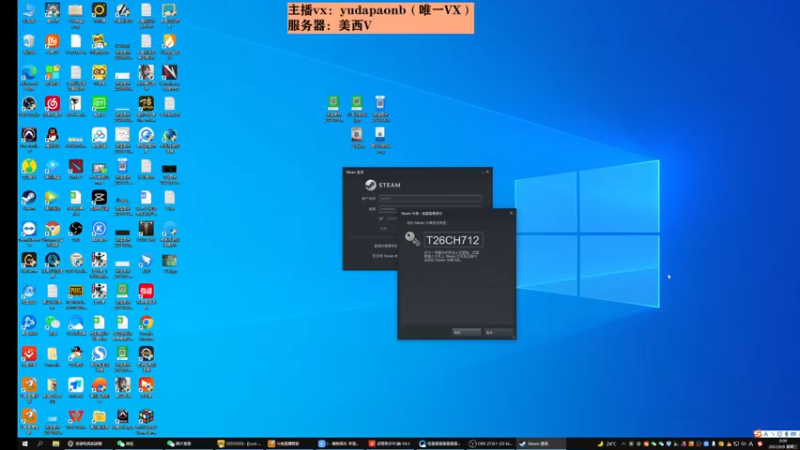This screenshot has height=450, width=800.
Task: Select the green iQIYI desktop icon
Action: click(x=99, y=107)
